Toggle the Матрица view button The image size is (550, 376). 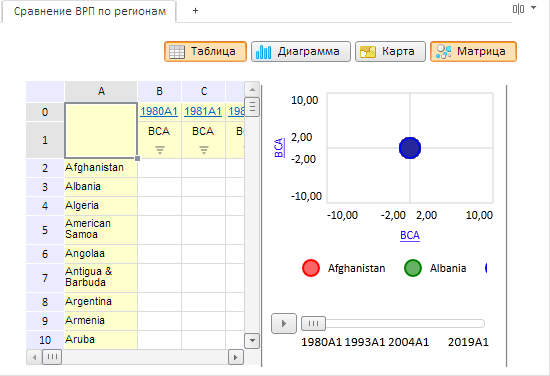click(474, 52)
